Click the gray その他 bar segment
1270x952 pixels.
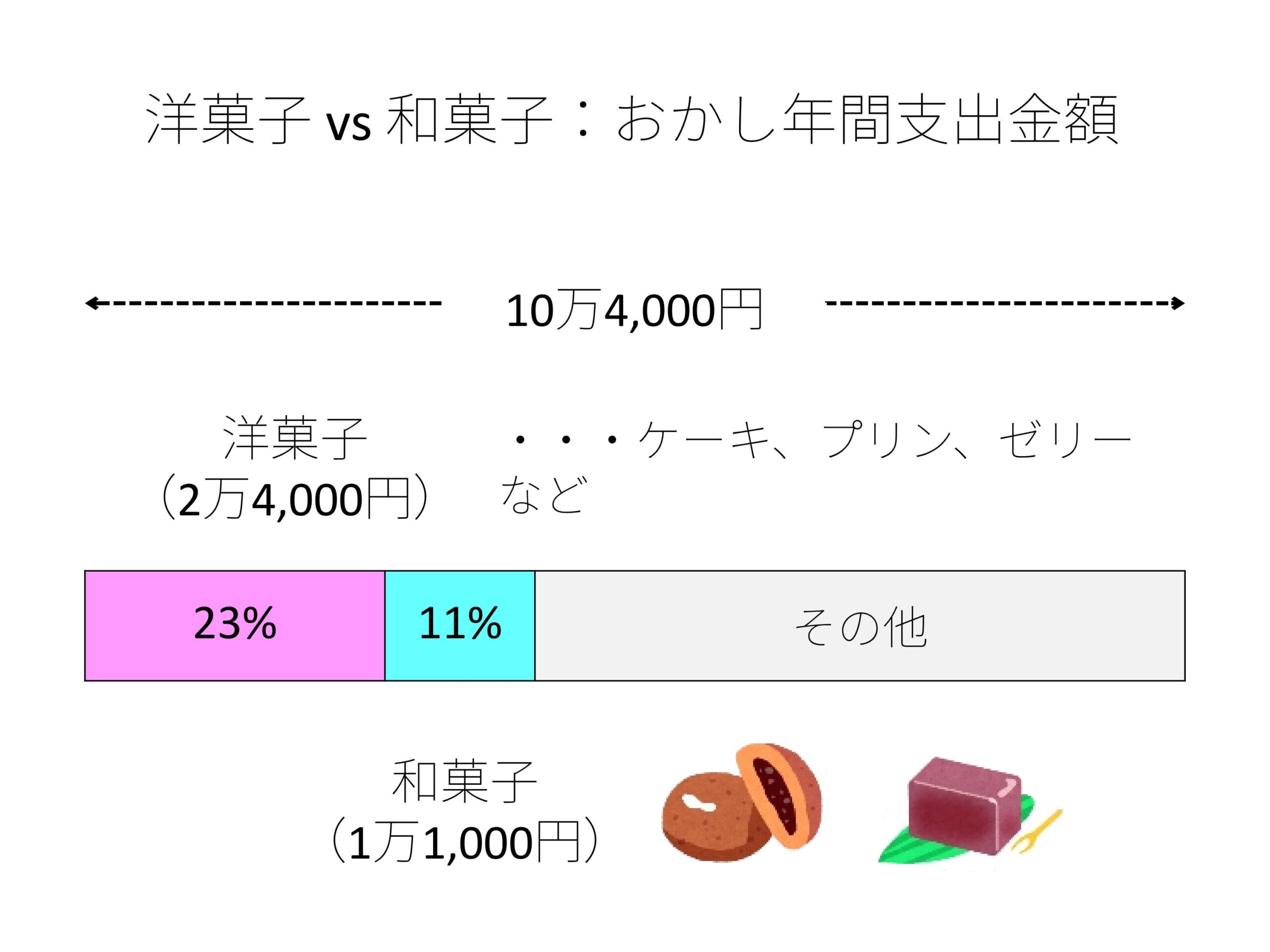click(x=860, y=625)
